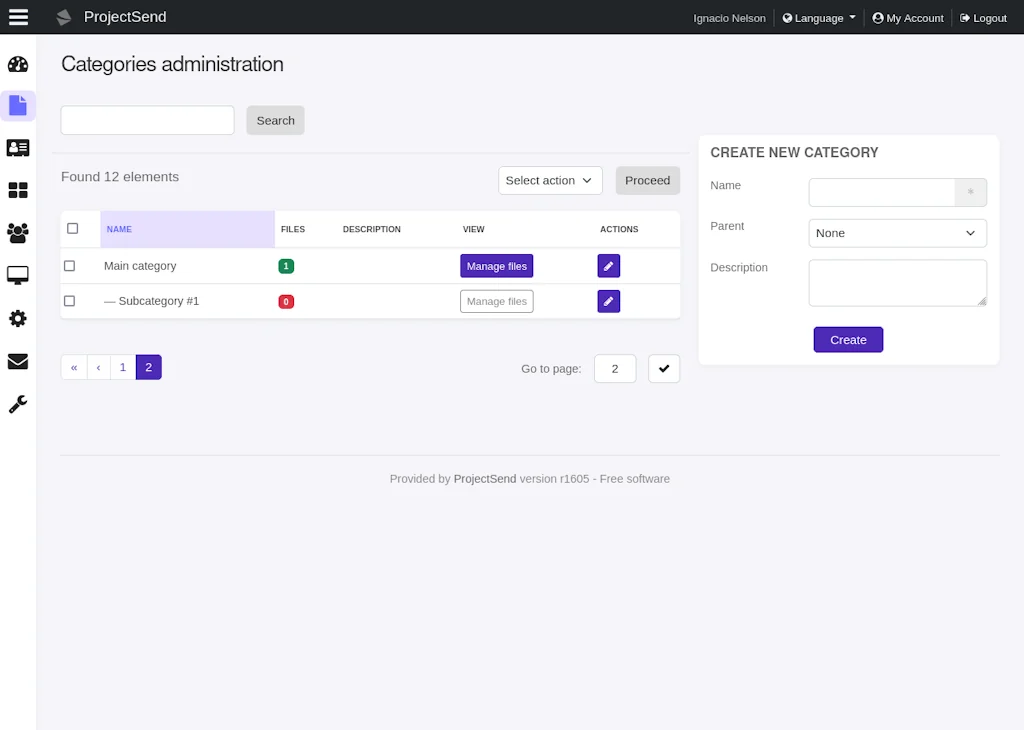The height and width of the screenshot is (730, 1024).
Task: Open My Account from the top bar
Action: 907,17
